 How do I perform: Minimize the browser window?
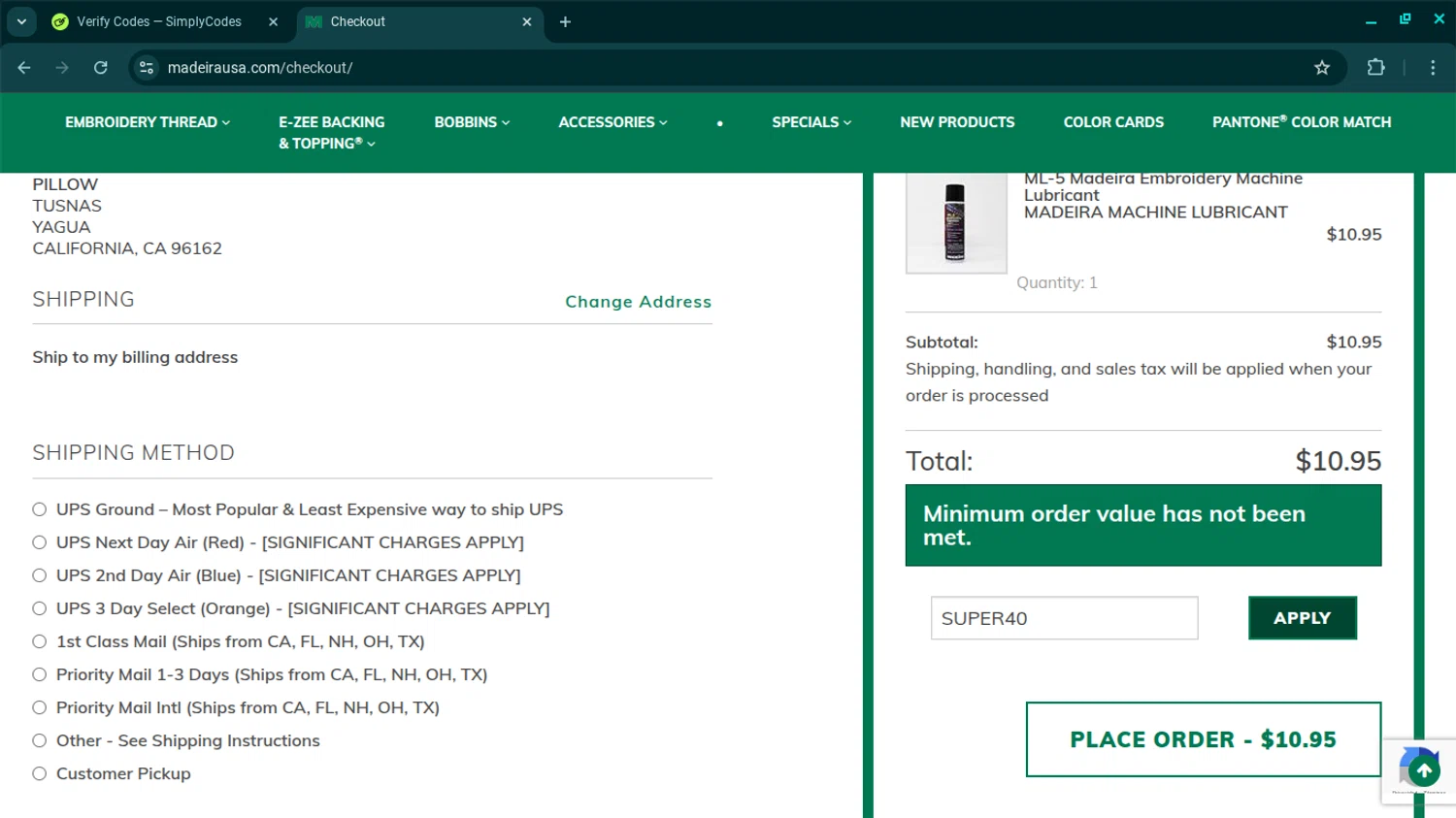click(1371, 20)
